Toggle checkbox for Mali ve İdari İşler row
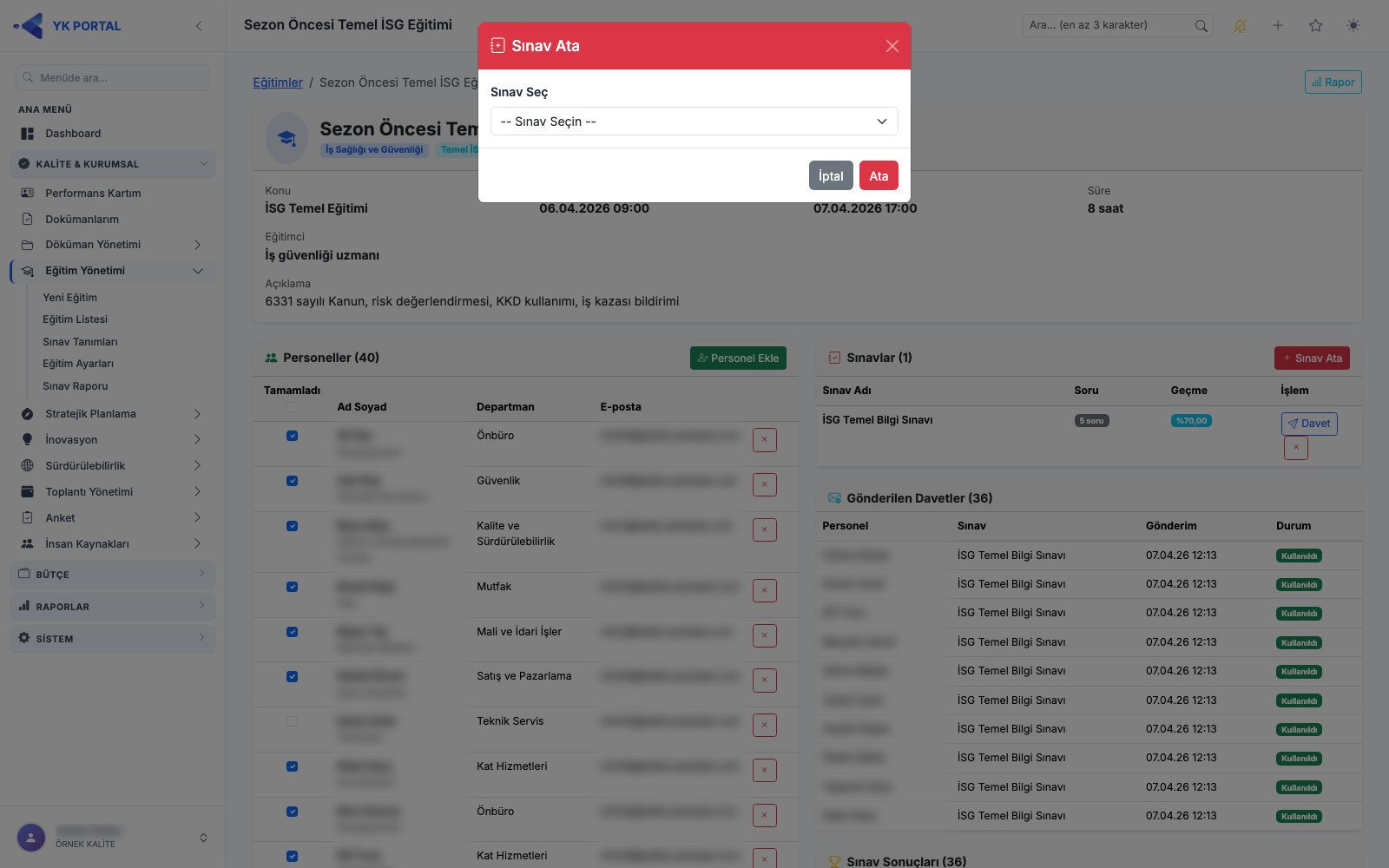Screen dimensions: 1389x868 point(292,632)
